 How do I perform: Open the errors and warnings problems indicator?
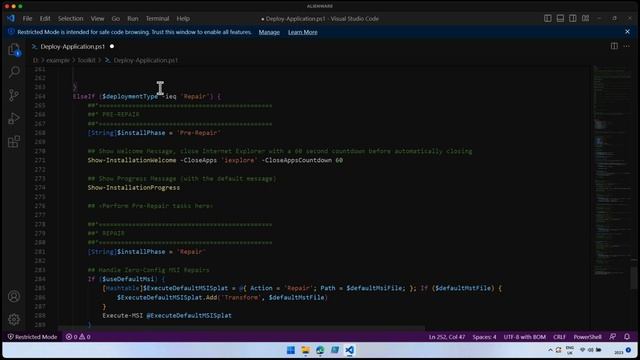click(x=78, y=337)
